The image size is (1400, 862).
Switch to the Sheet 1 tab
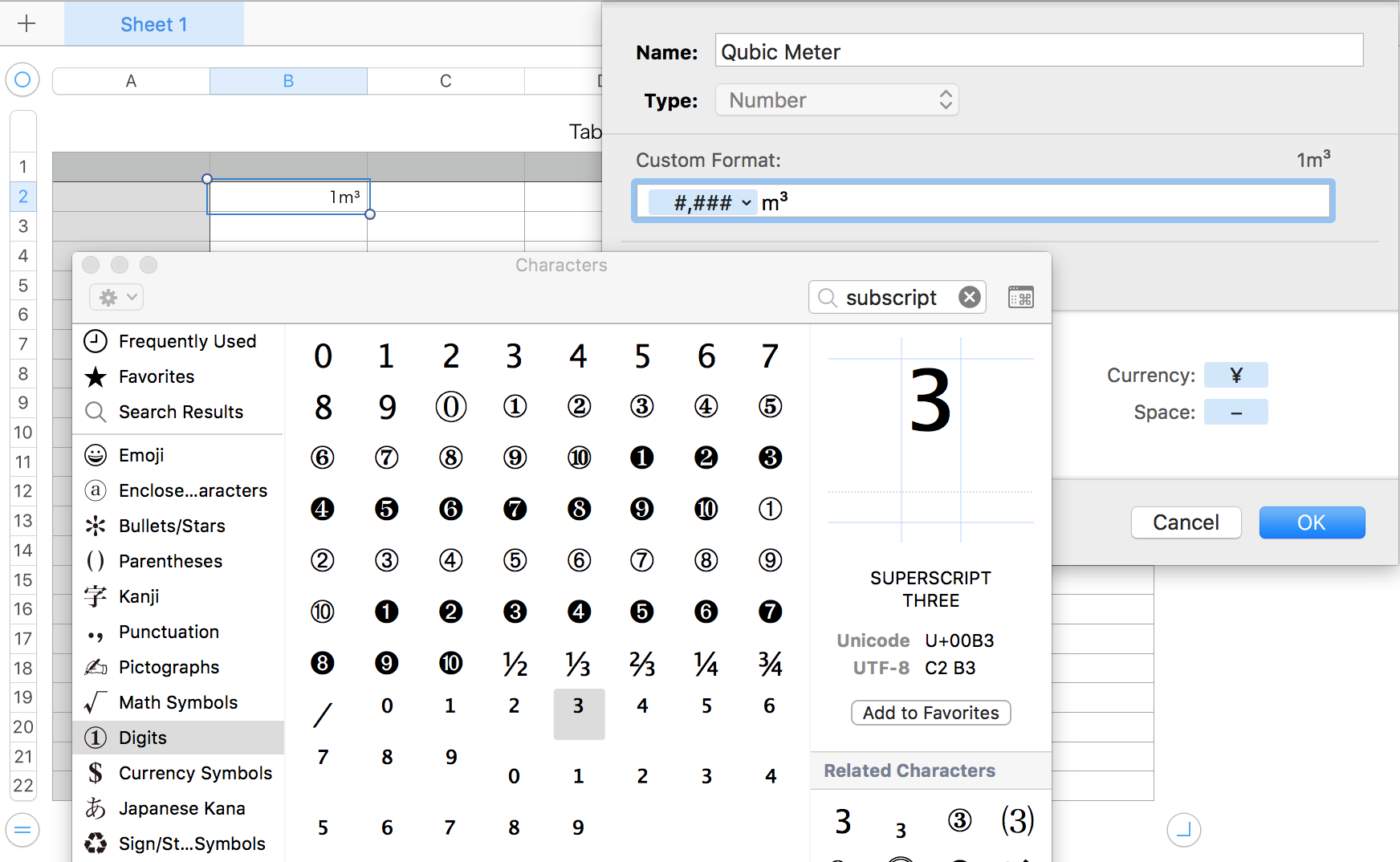click(153, 24)
